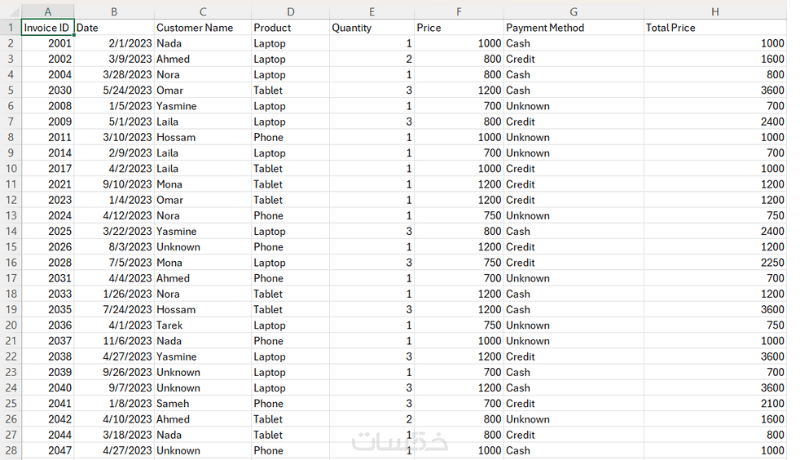Select row 28 header

10,451
